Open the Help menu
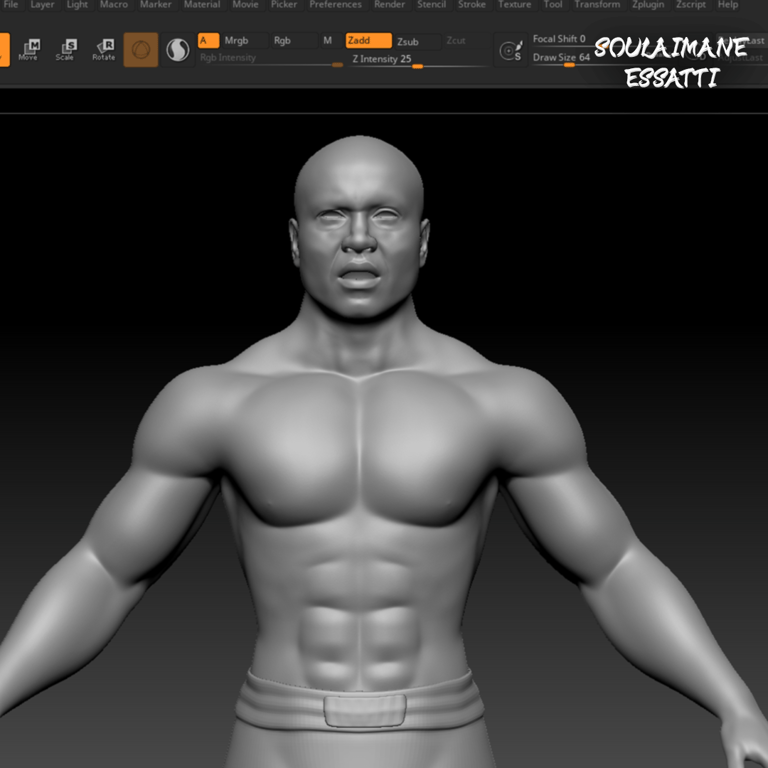The image size is (768, 768). 728,4
